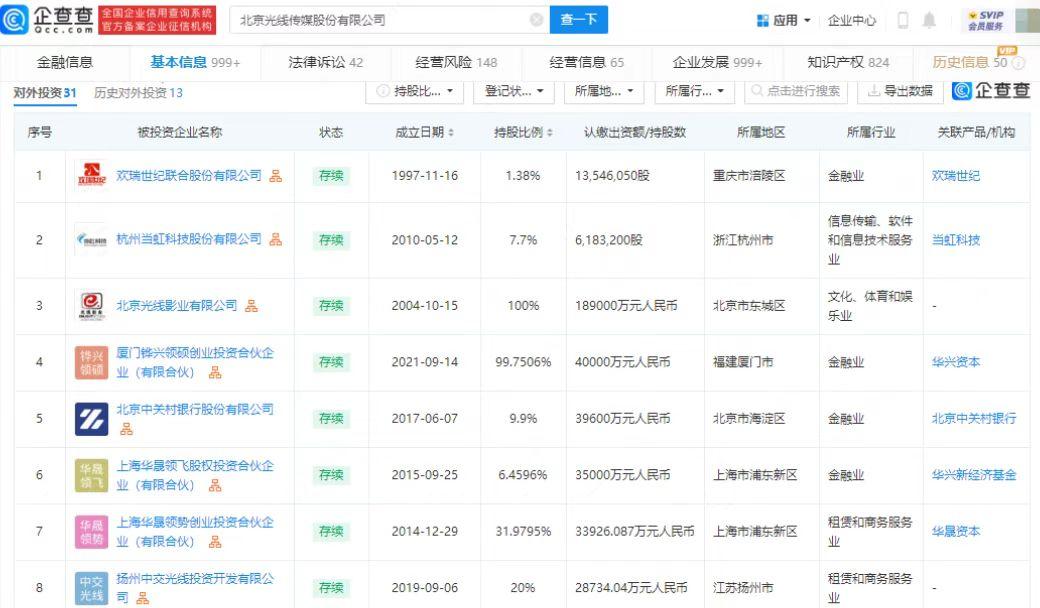
Task: Open 扬州中交光线投资开发有限公司 company link
Action: click(x=195, y=587)
